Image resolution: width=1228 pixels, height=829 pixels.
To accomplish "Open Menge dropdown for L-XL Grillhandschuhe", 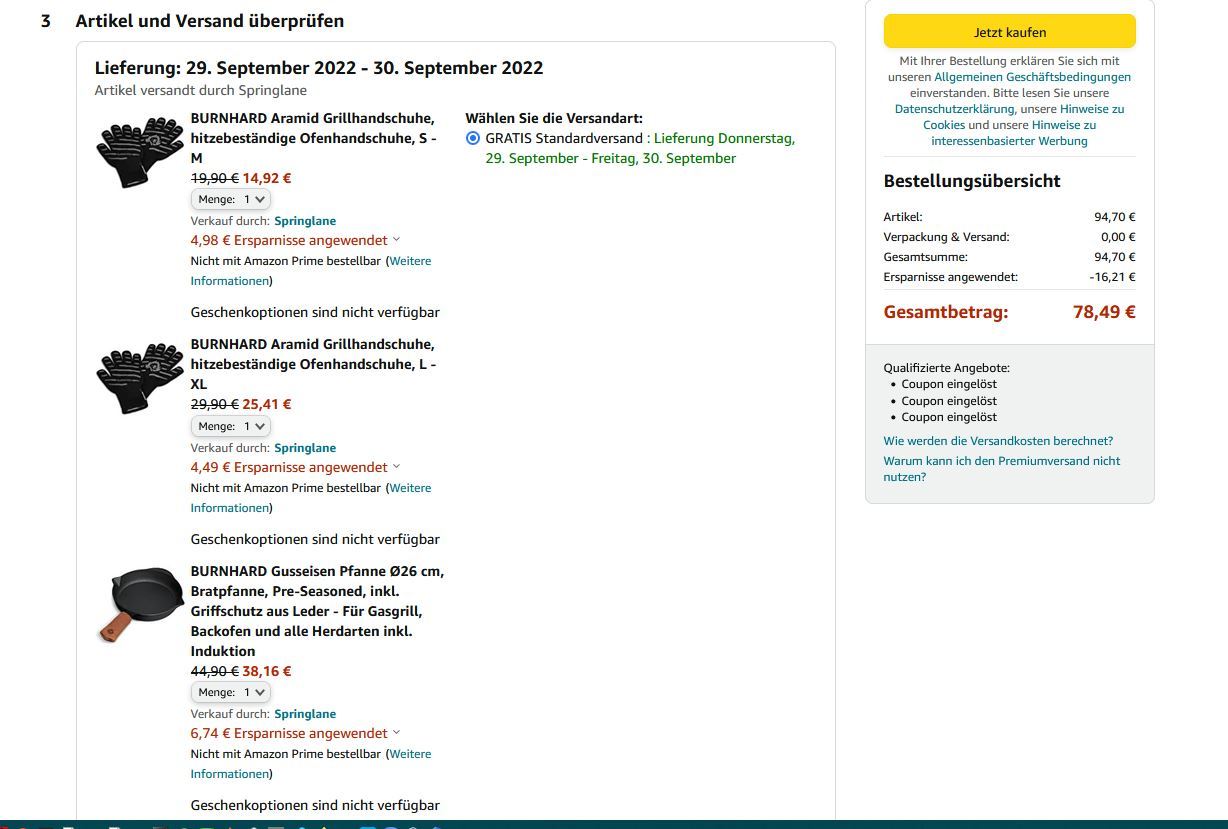I will coord(230,426).
